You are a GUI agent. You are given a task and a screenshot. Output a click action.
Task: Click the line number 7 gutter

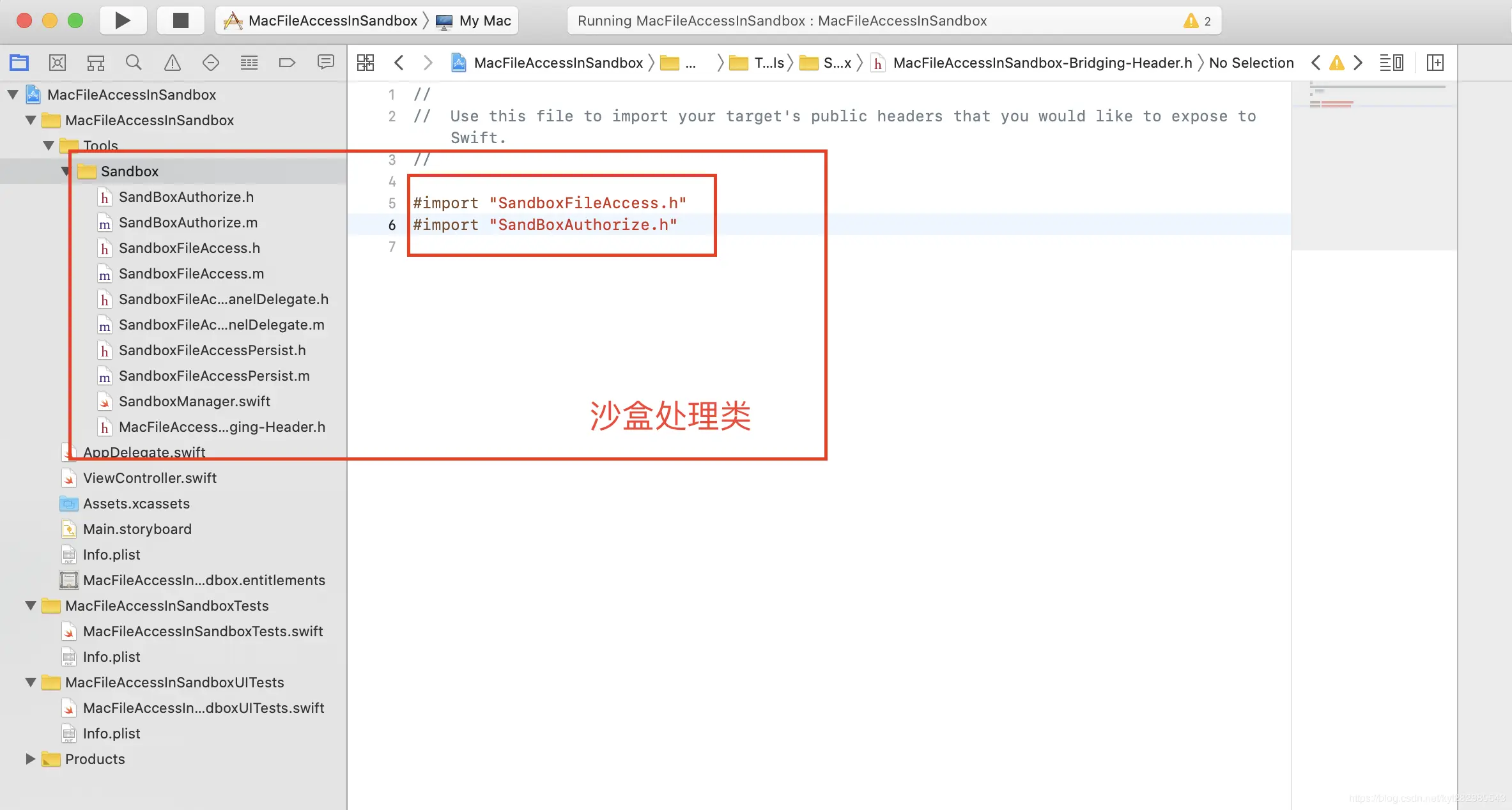pos(392,247)
